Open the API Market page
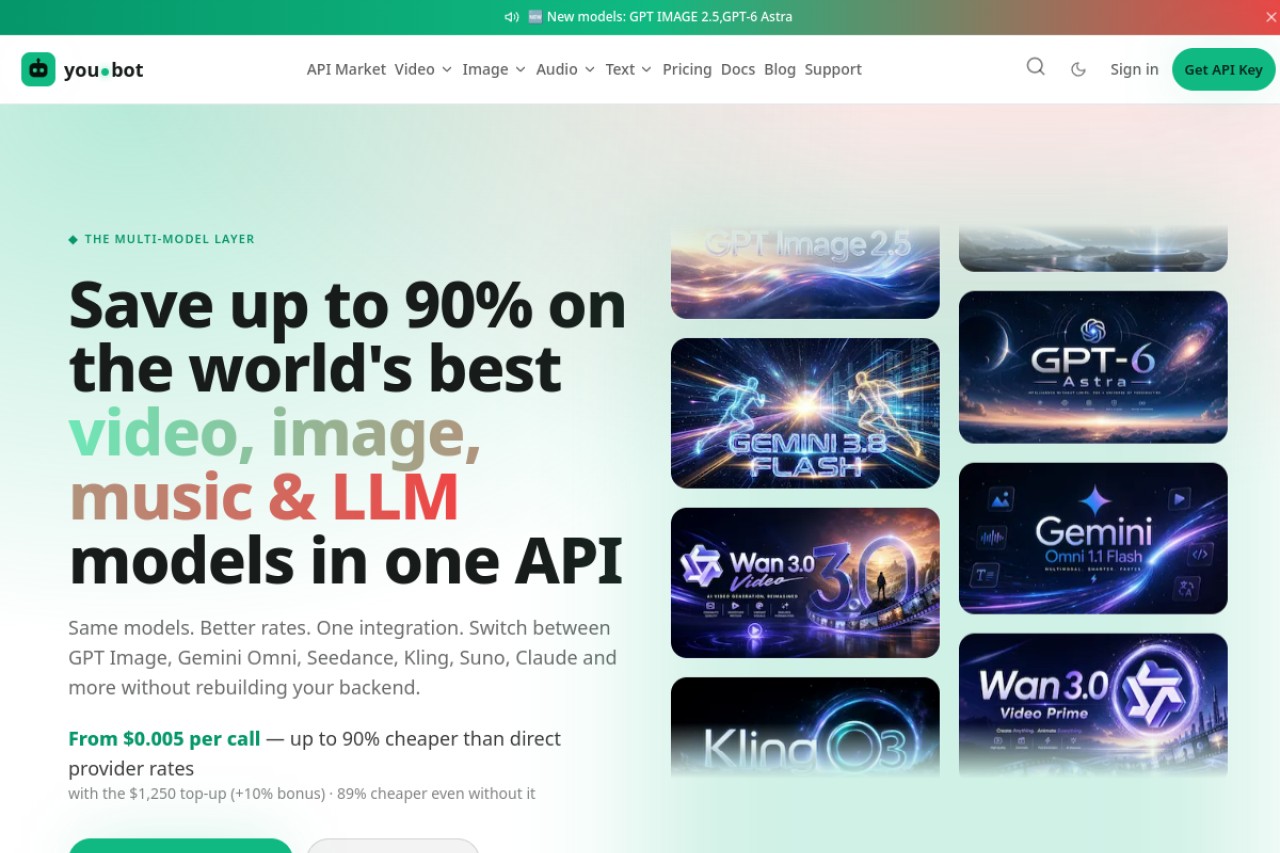This screenshot has height=853, width=1280. pyautogui.click(x=346, y=69)
